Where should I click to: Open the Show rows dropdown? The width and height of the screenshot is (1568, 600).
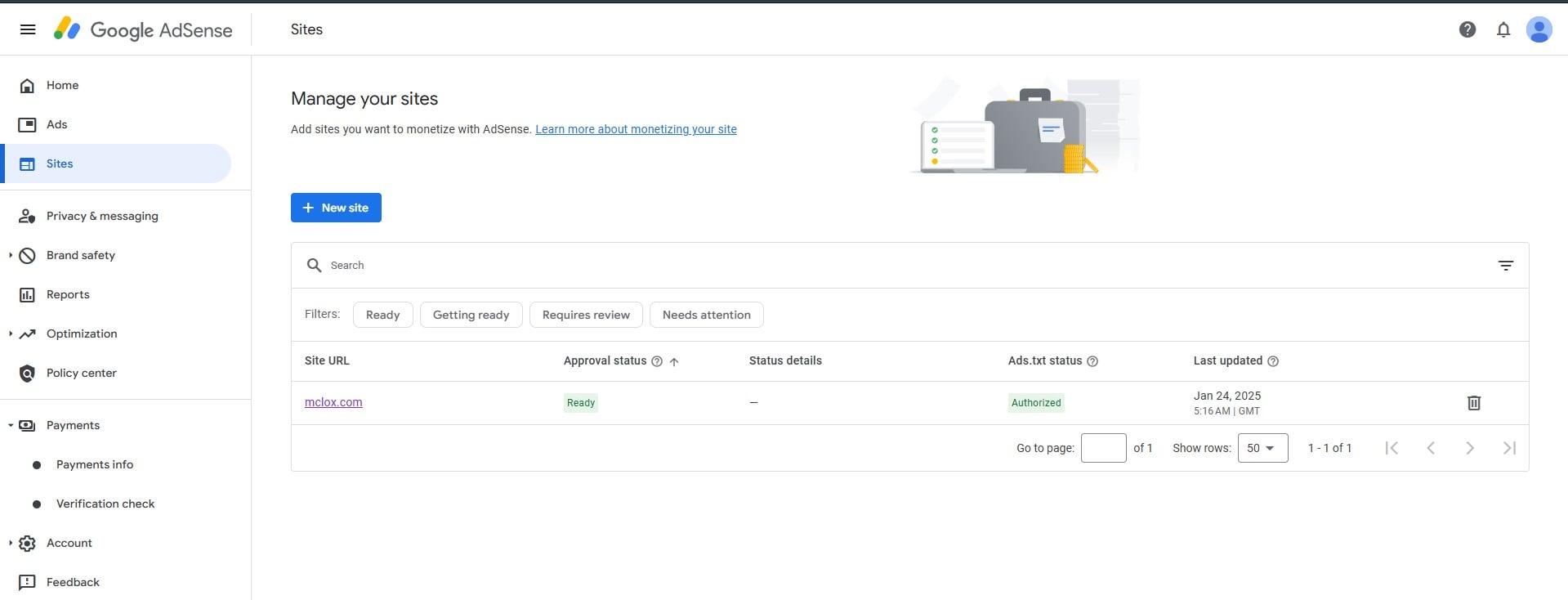point(1262,448)
